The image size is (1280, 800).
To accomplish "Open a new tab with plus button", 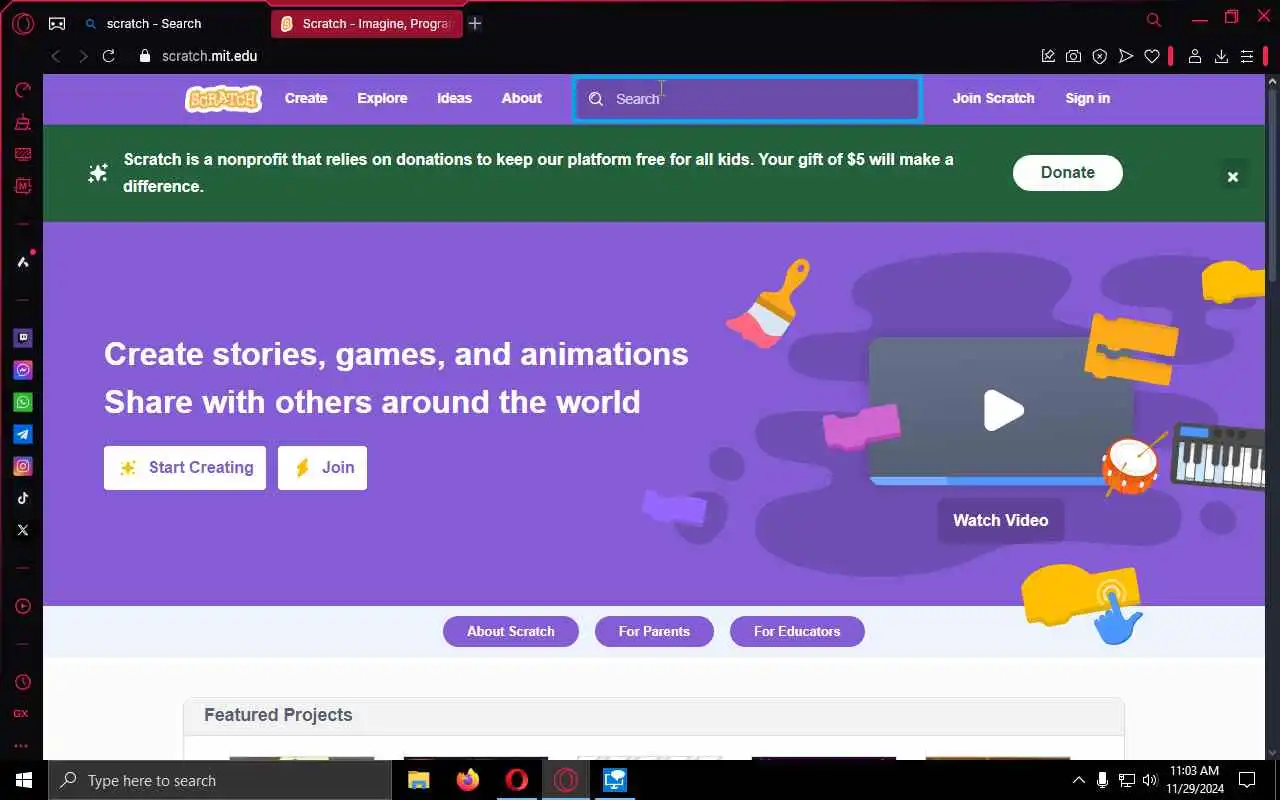I will pos(475,23).
